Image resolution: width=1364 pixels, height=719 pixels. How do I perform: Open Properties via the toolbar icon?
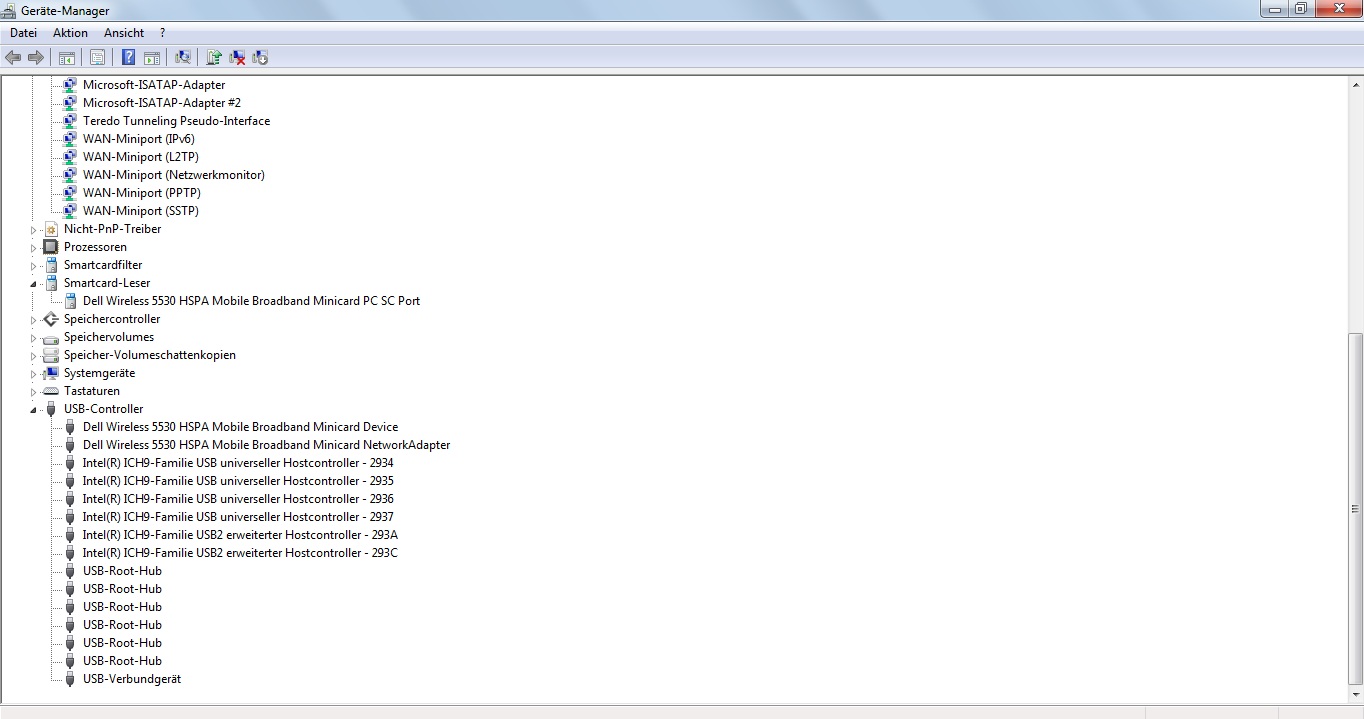click(97, 57)
